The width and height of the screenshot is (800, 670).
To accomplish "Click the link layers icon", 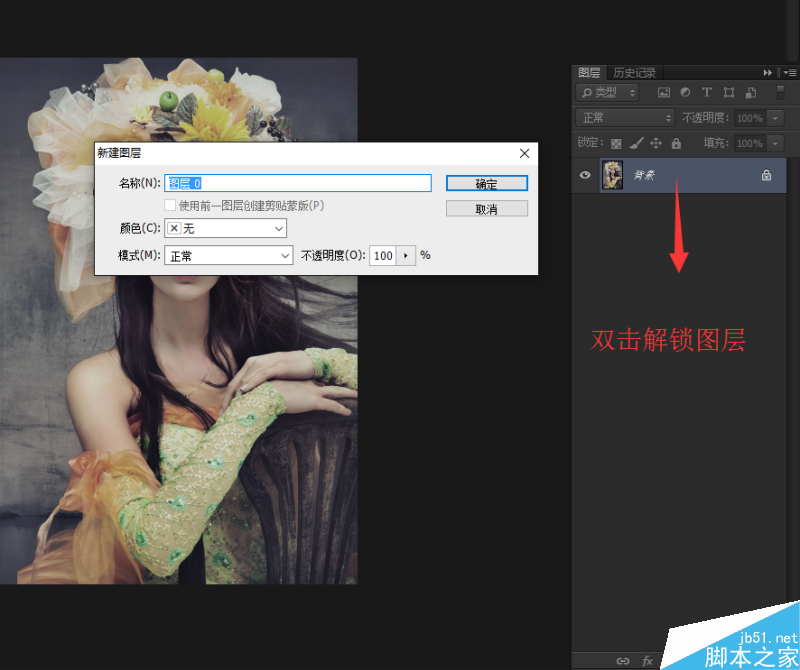I will point(622,661).
